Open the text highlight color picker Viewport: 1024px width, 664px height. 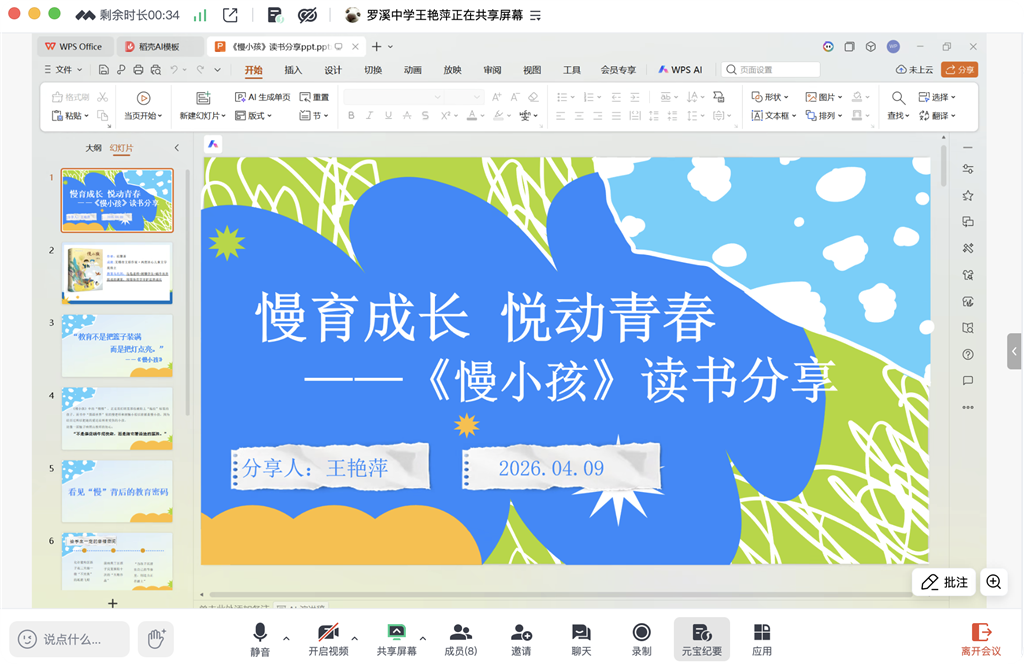tap(498, 116)
